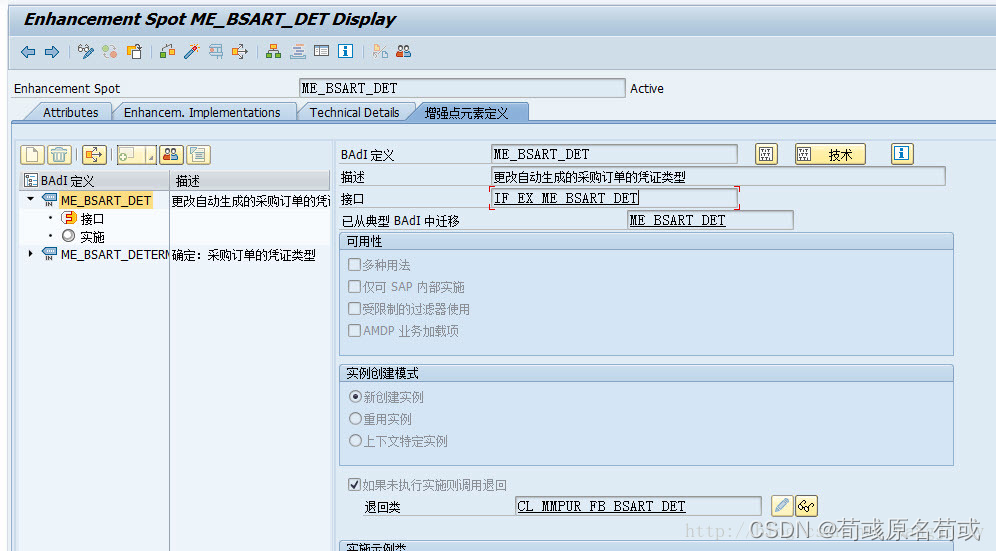Click the documentation page icon in tree toolbar
The image size is (996, 551).
(x=198, y=154)
